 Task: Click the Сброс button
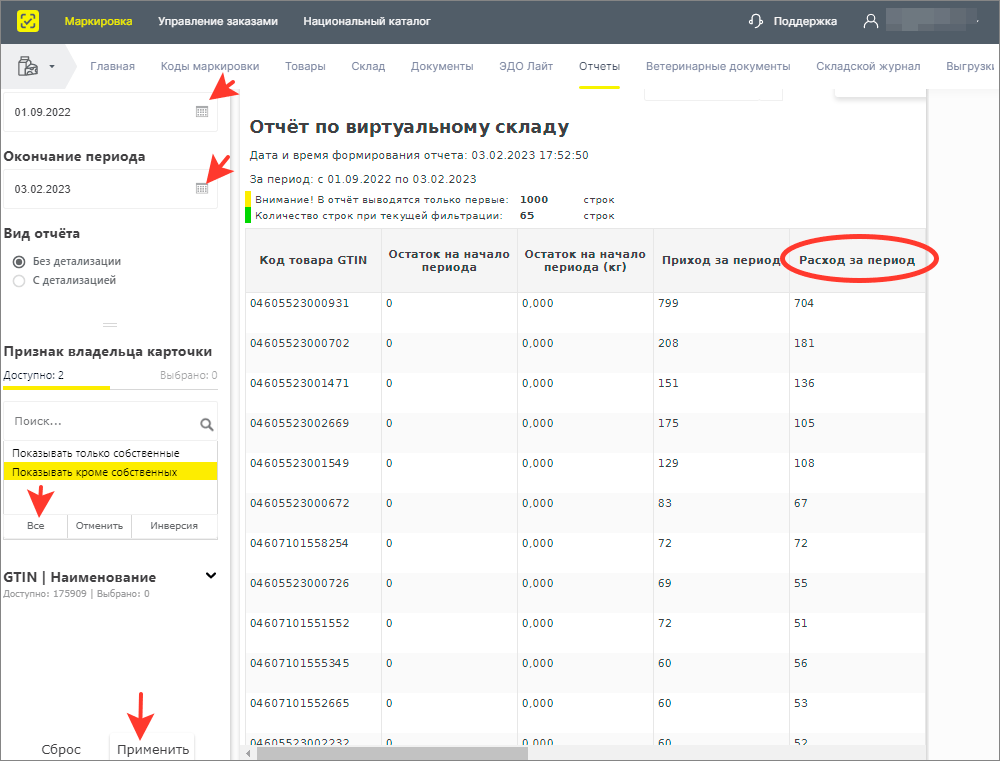point(61,750)
